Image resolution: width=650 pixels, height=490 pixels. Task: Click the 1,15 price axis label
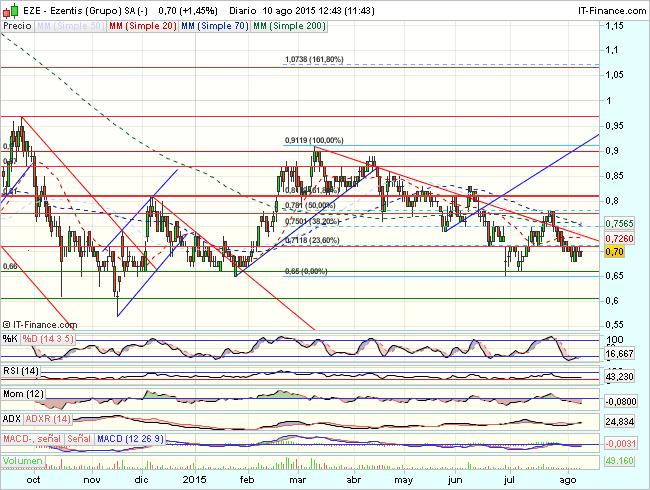[614, 26]
